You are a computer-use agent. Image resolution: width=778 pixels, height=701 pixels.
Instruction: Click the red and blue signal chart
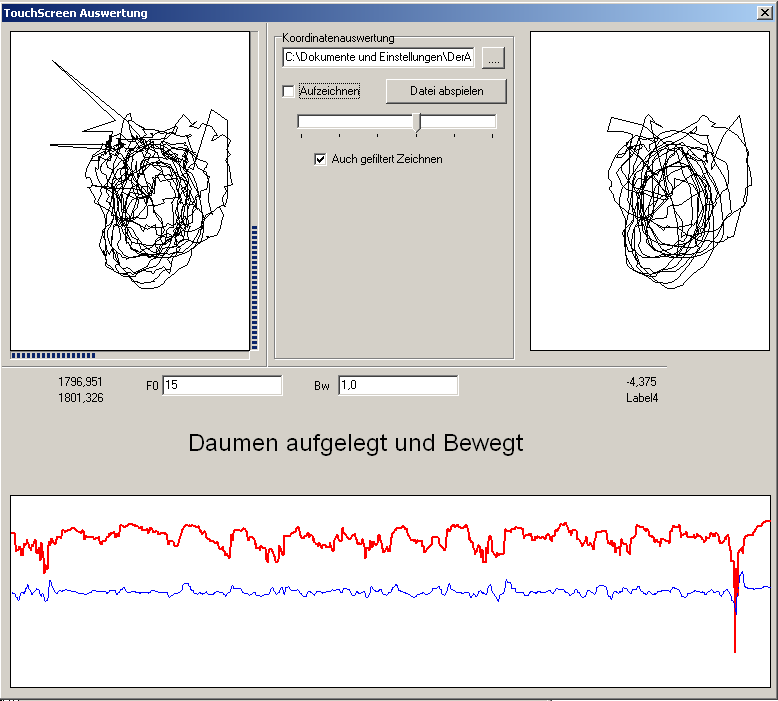390,591
